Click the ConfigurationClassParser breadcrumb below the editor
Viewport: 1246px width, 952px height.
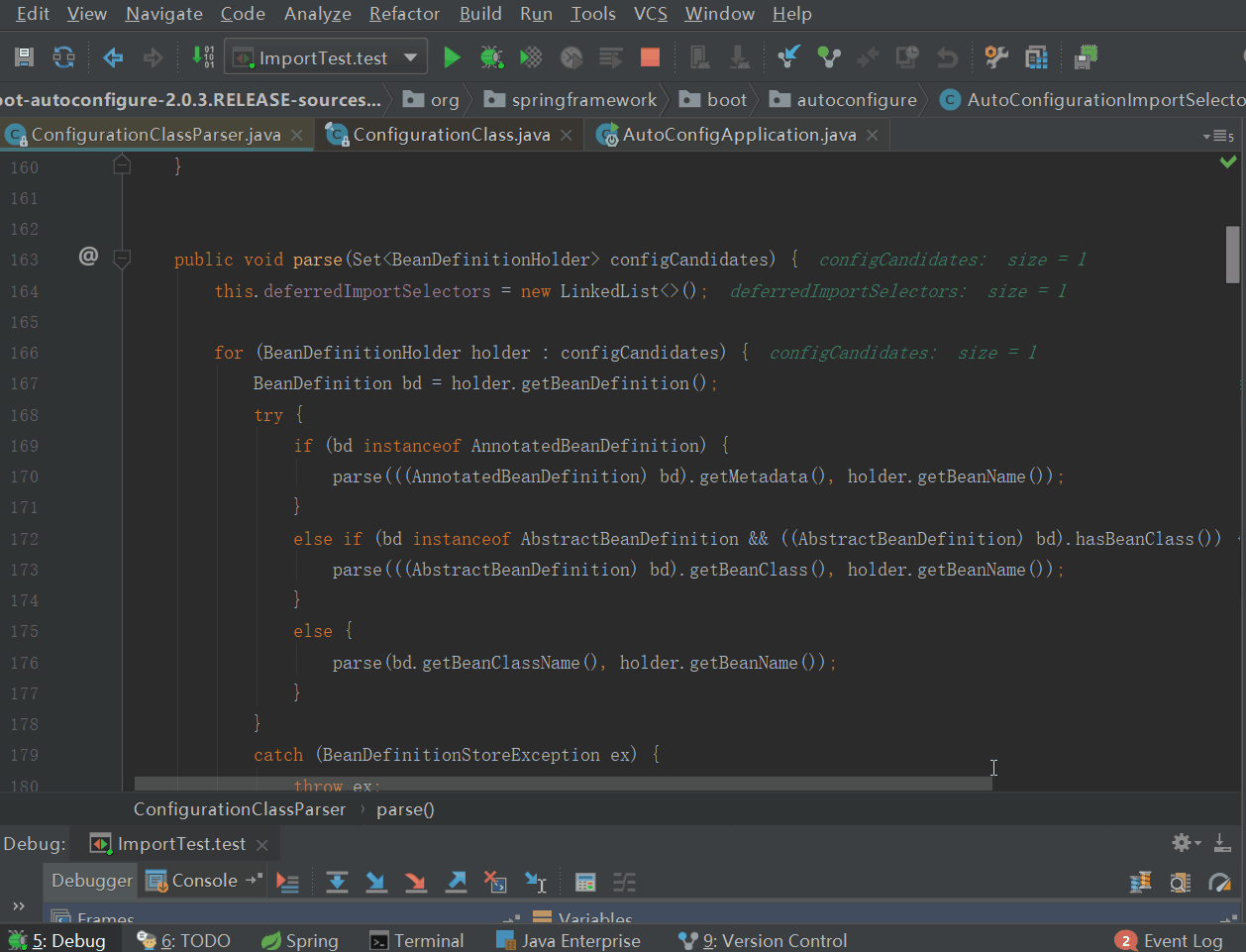click(240, 809)
